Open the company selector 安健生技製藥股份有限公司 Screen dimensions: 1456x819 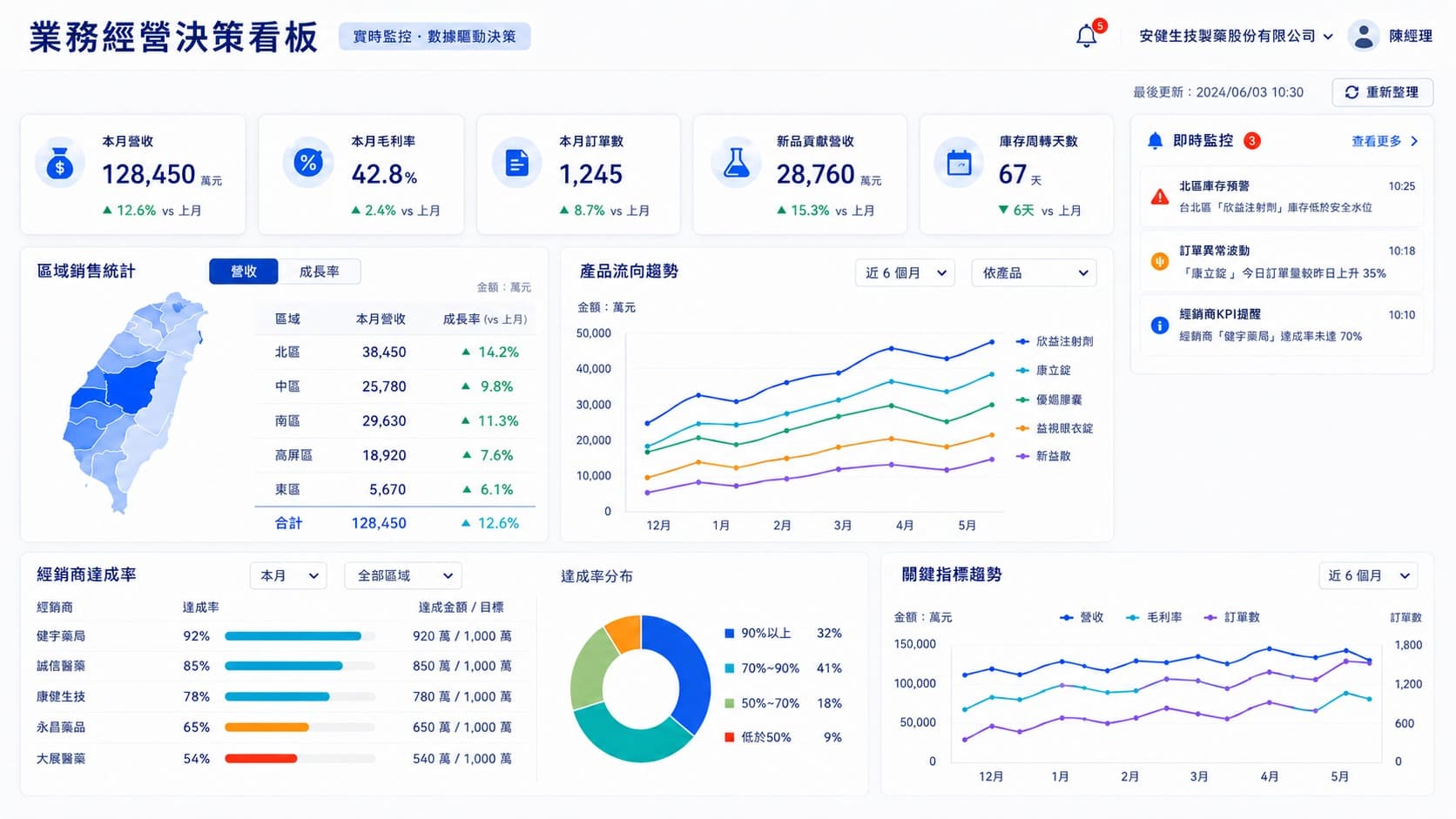[1236, 36]
